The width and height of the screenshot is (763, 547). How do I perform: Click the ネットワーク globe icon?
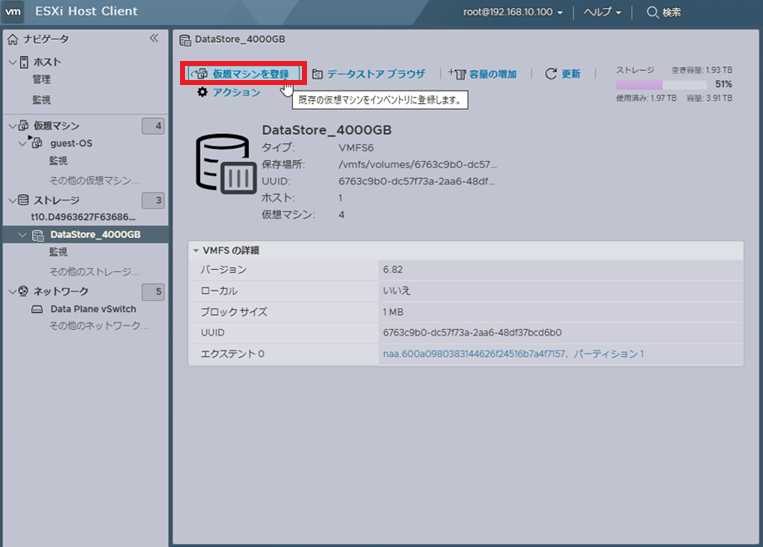coord(23,291)
